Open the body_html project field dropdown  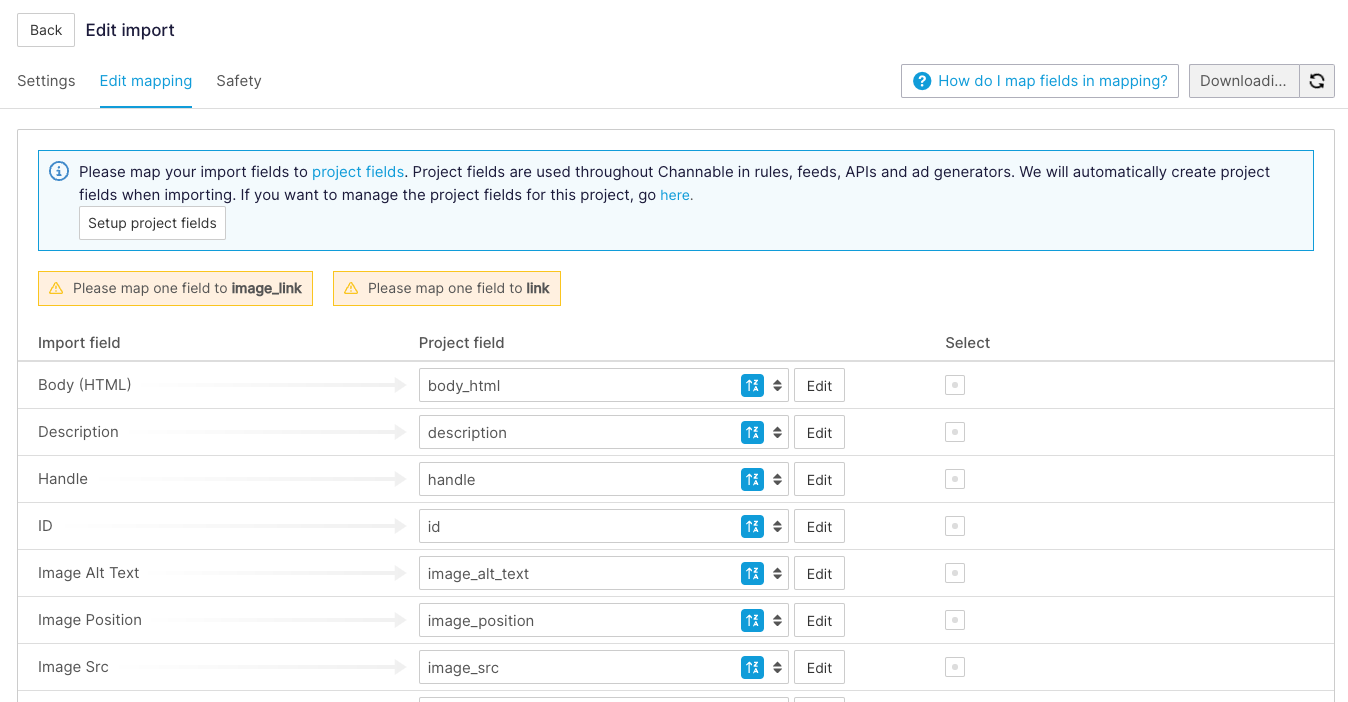(604, 385)
